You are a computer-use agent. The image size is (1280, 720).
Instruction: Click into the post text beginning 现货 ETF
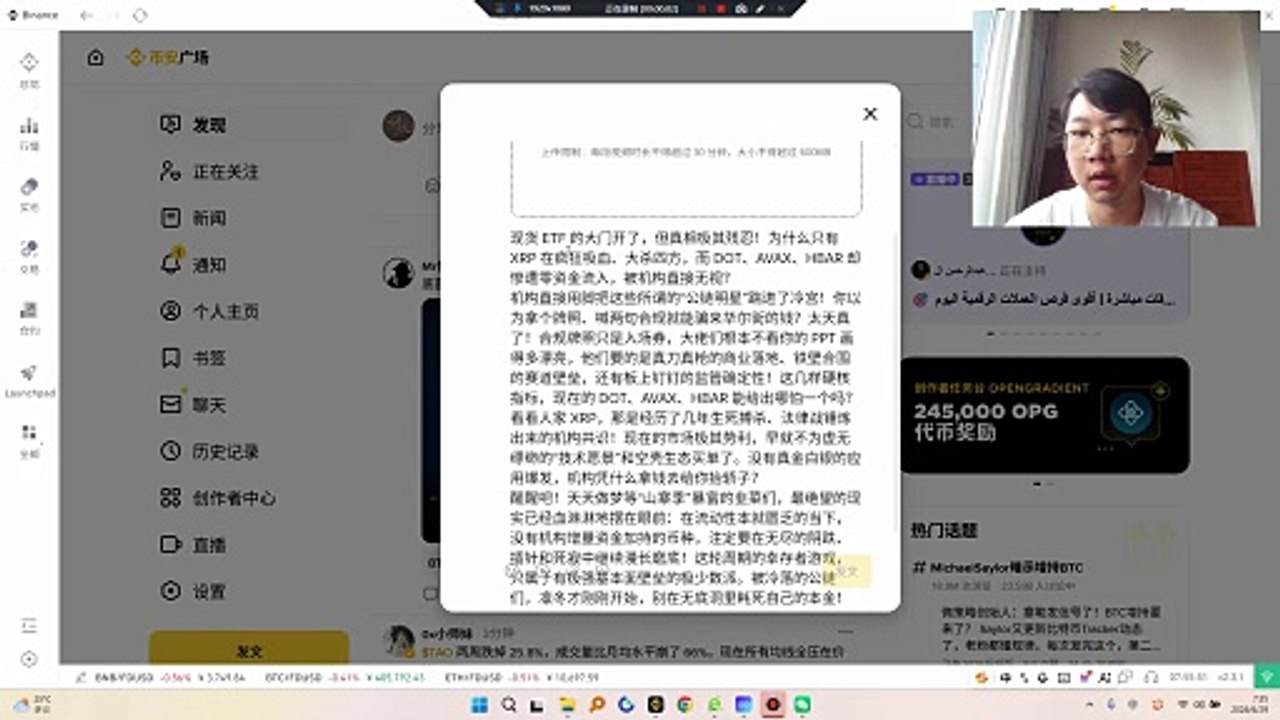point(686,418)
